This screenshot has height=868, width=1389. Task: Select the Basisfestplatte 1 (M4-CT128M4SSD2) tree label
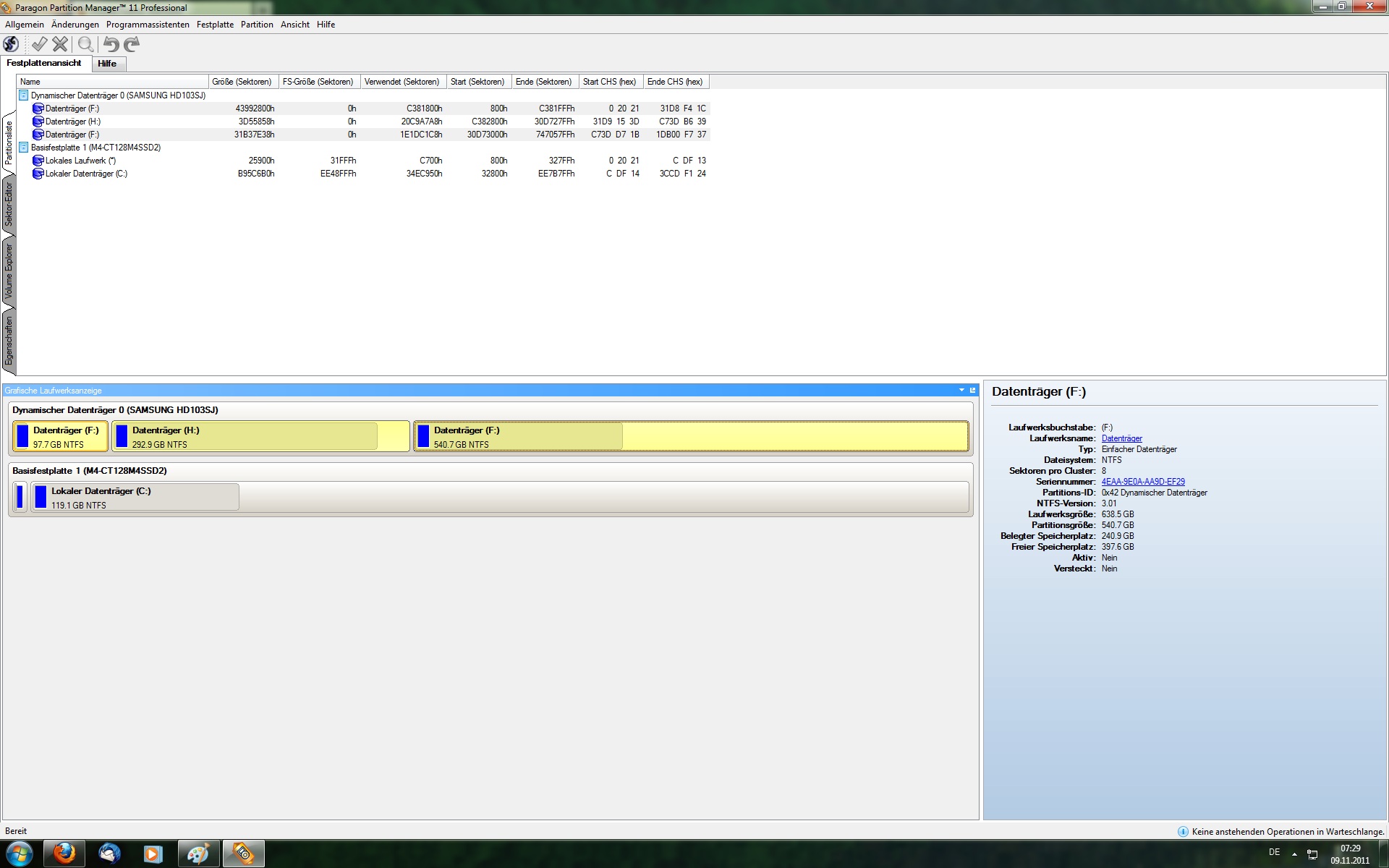(95, 148)
